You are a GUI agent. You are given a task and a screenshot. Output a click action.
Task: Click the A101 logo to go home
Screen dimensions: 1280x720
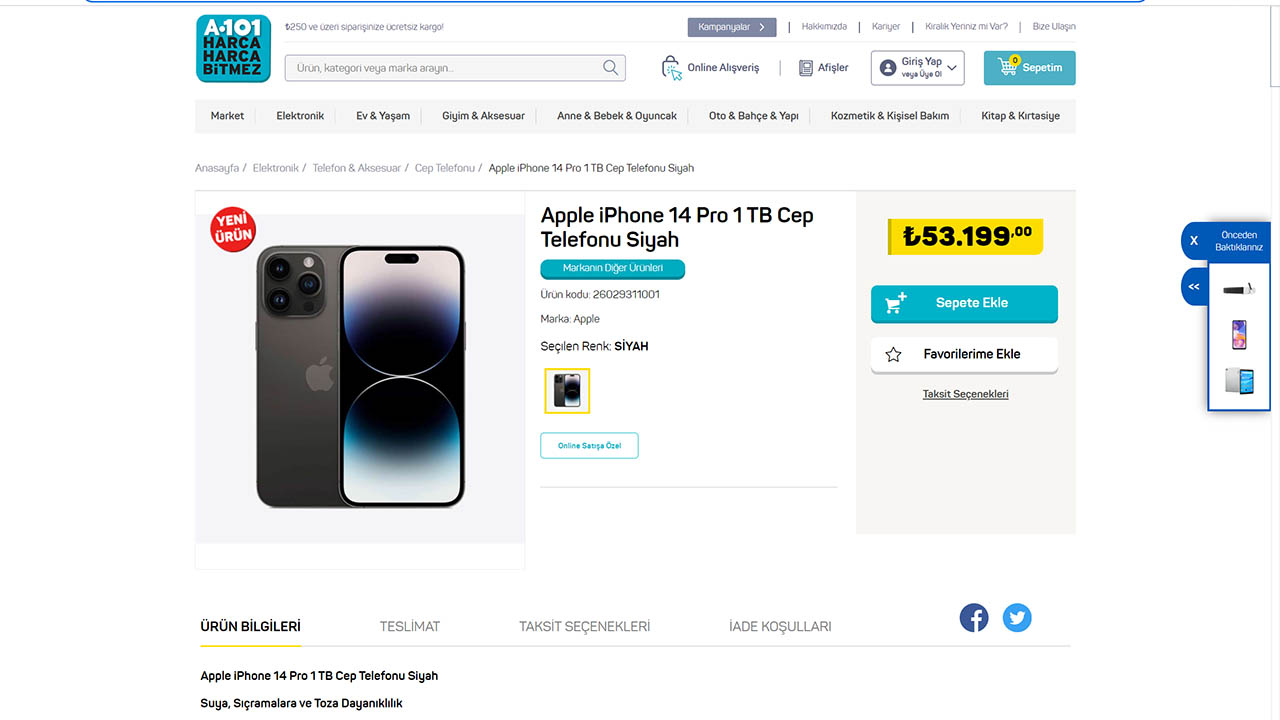point(233,48)
